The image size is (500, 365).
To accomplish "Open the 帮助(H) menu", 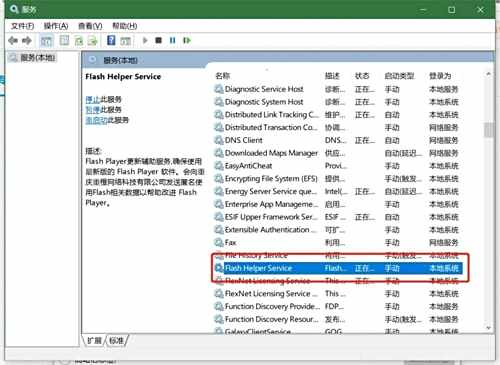I will click(124, 26).
